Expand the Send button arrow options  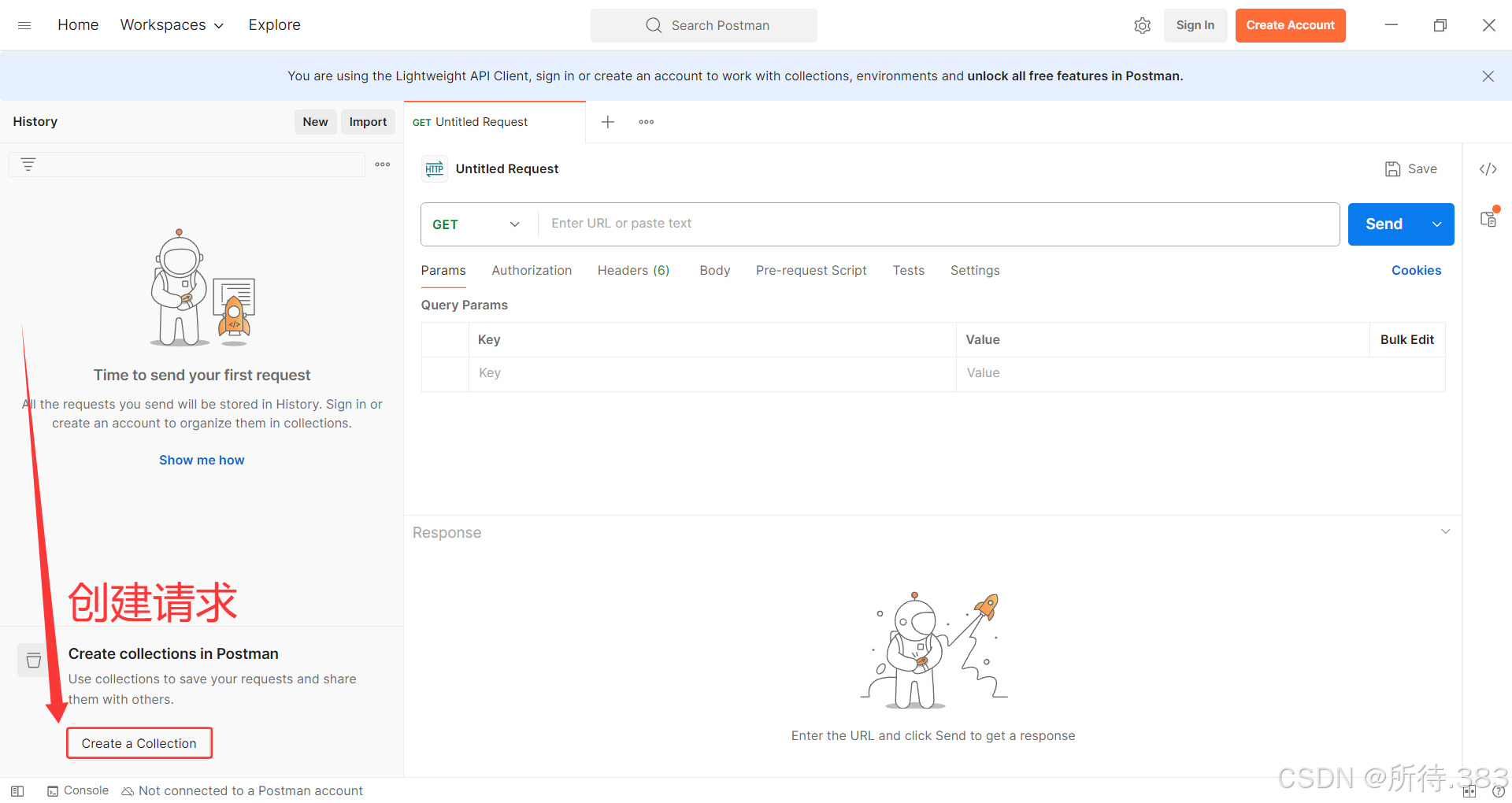click(1437, 224)
